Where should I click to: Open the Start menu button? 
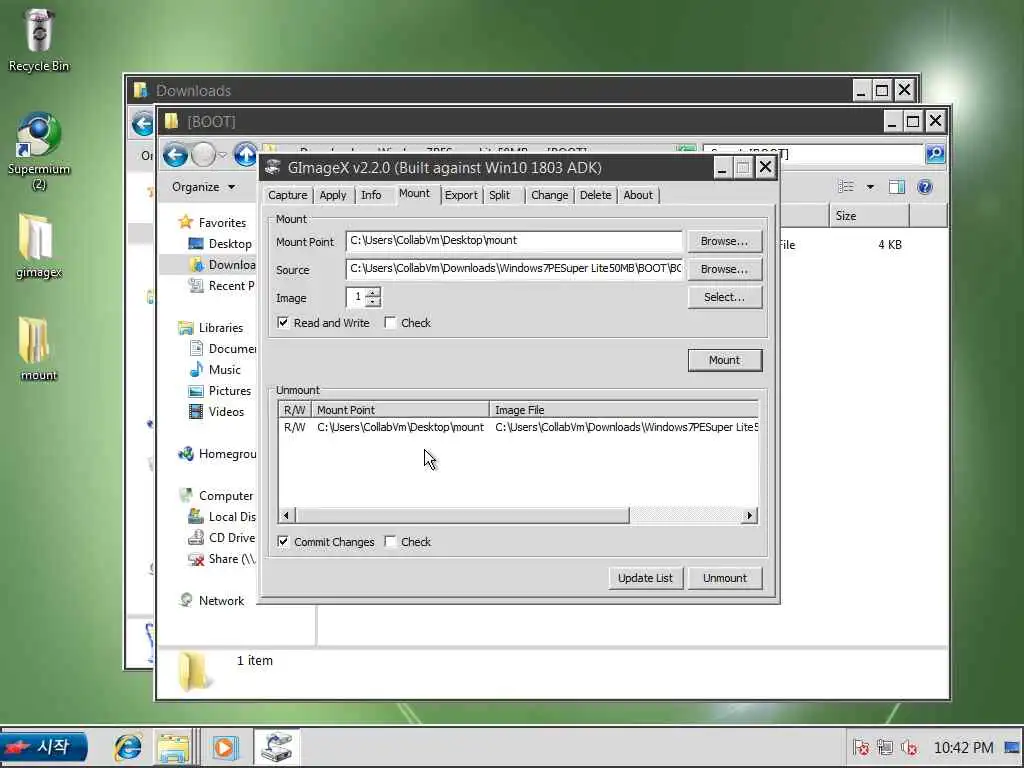(44, 746)
